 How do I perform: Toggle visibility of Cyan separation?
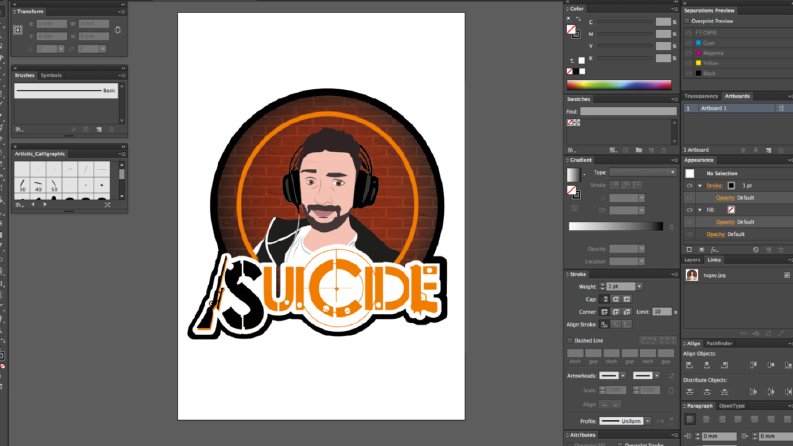(688, 43)
